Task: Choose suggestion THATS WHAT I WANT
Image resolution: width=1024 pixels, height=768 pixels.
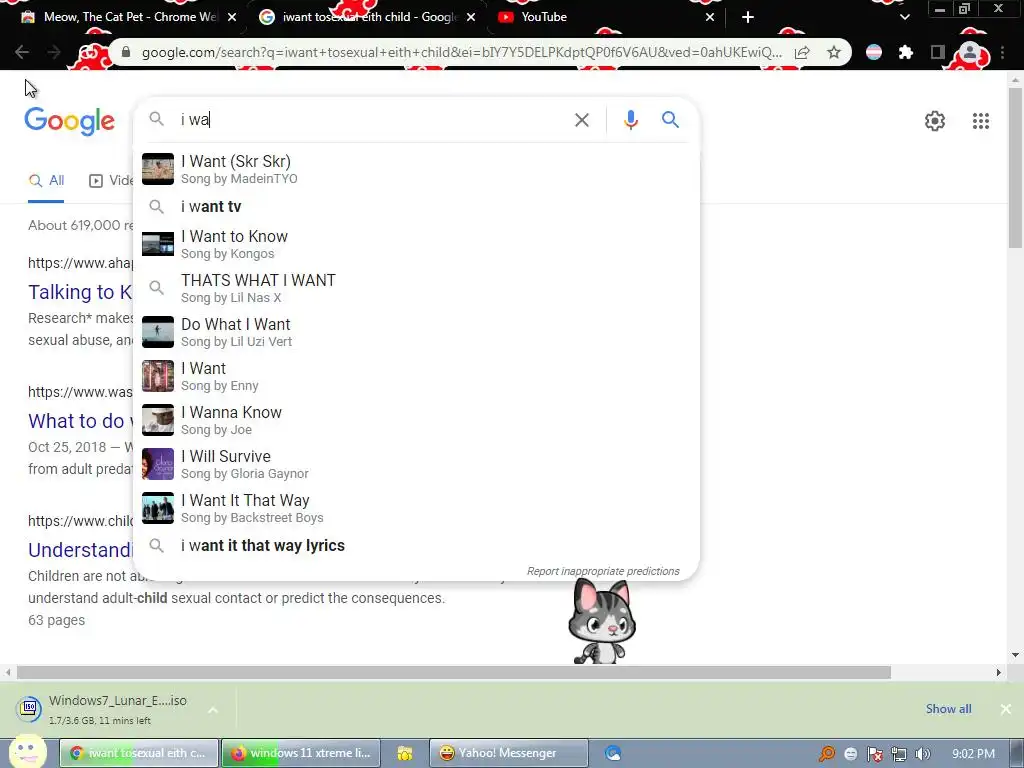Action: click(416, 288)
